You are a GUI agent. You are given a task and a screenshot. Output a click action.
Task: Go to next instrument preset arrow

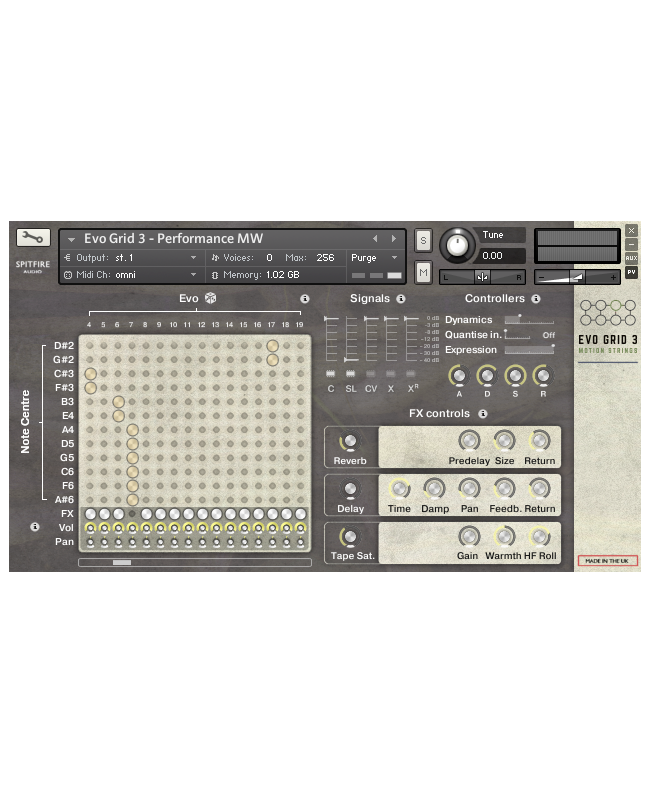pos(394,239)
